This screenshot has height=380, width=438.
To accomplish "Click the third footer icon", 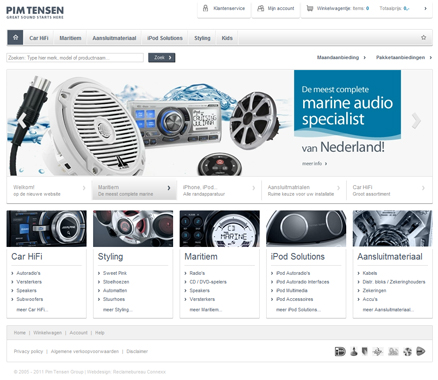I will tap(365, 351).
